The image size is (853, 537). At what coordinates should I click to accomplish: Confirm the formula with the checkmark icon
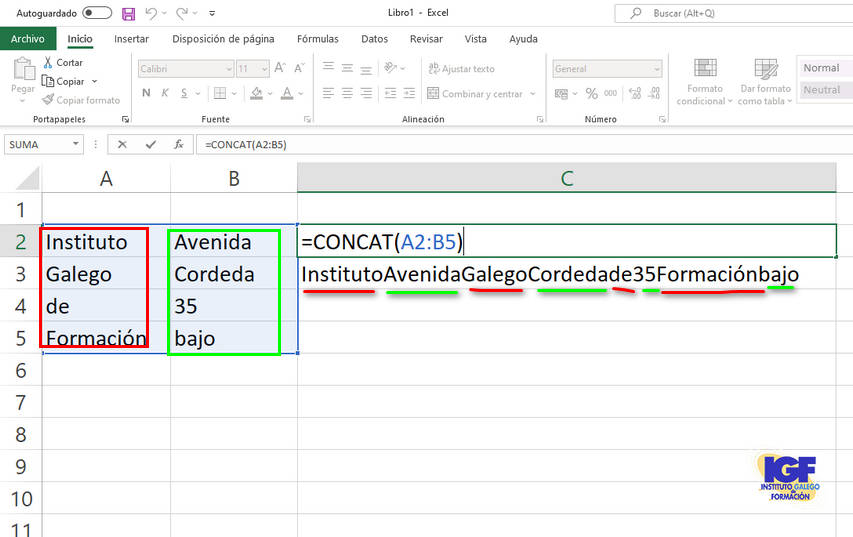[x=150, y=144]
